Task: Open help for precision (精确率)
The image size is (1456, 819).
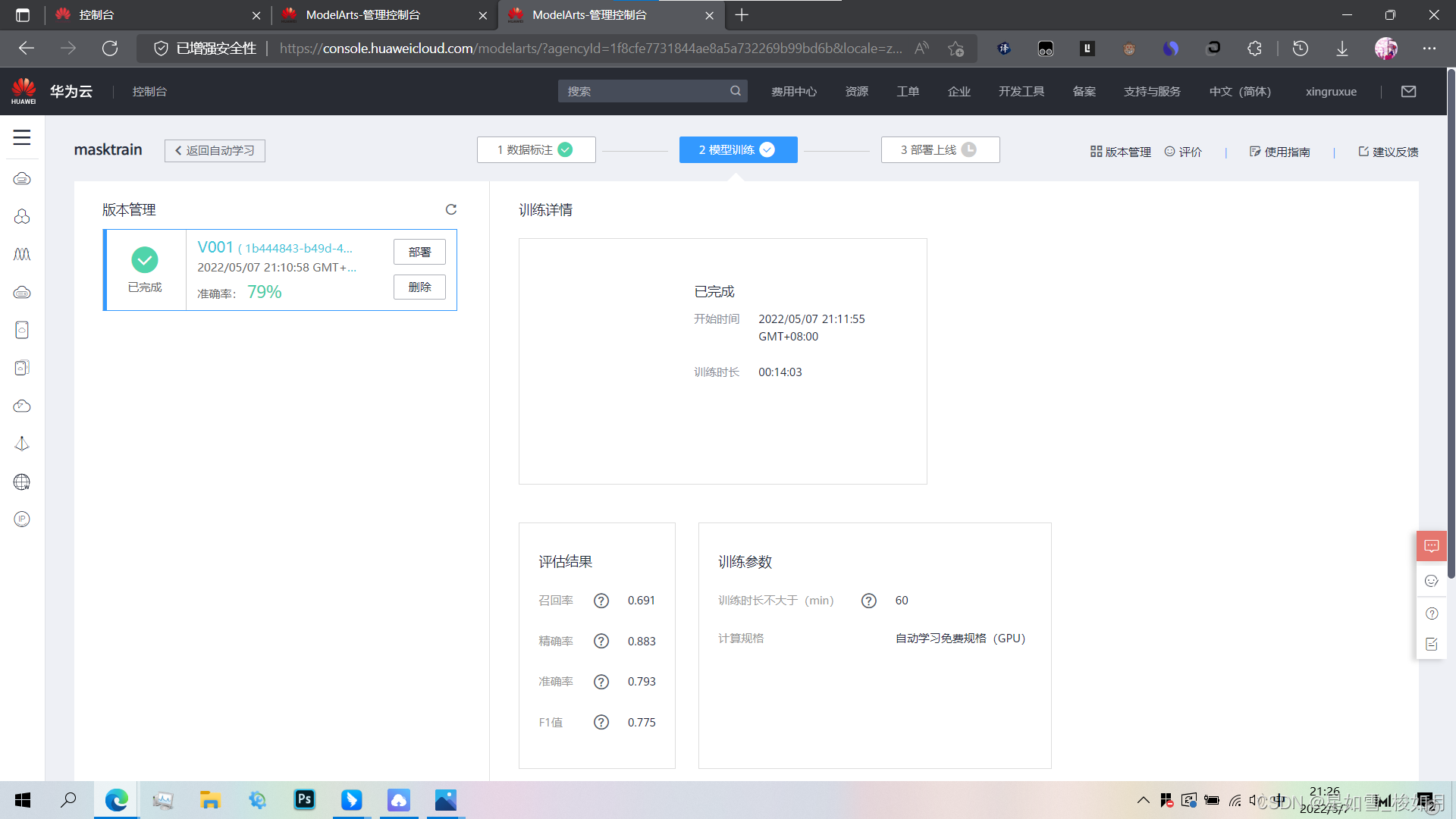Action: point(601,642)
